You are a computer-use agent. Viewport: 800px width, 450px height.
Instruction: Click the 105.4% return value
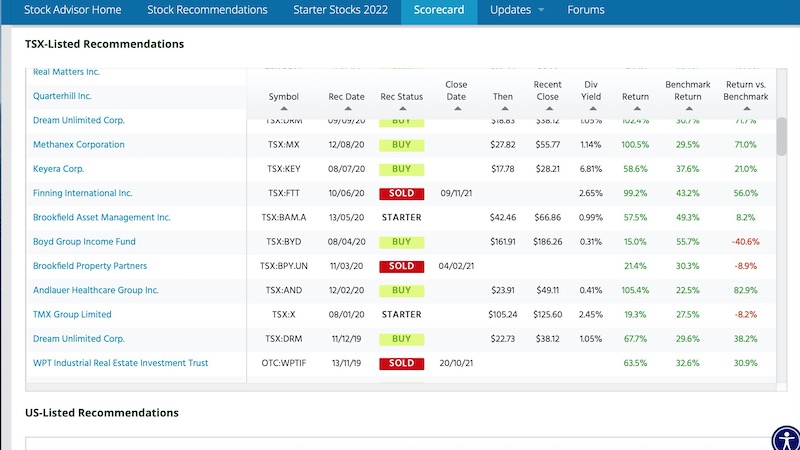click(635, 290)
